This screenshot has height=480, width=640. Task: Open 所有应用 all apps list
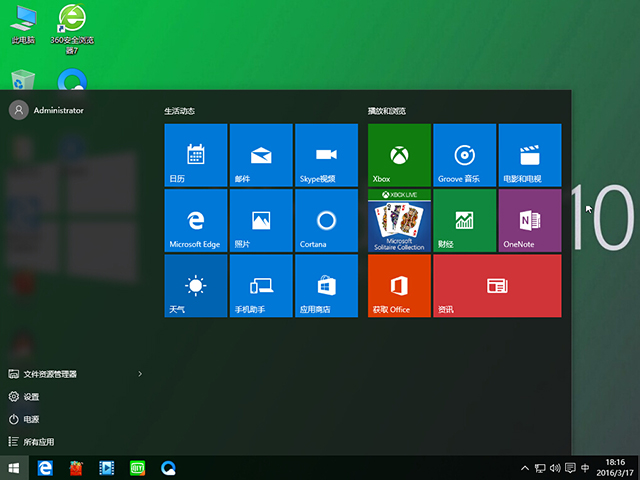pos(39,441)
